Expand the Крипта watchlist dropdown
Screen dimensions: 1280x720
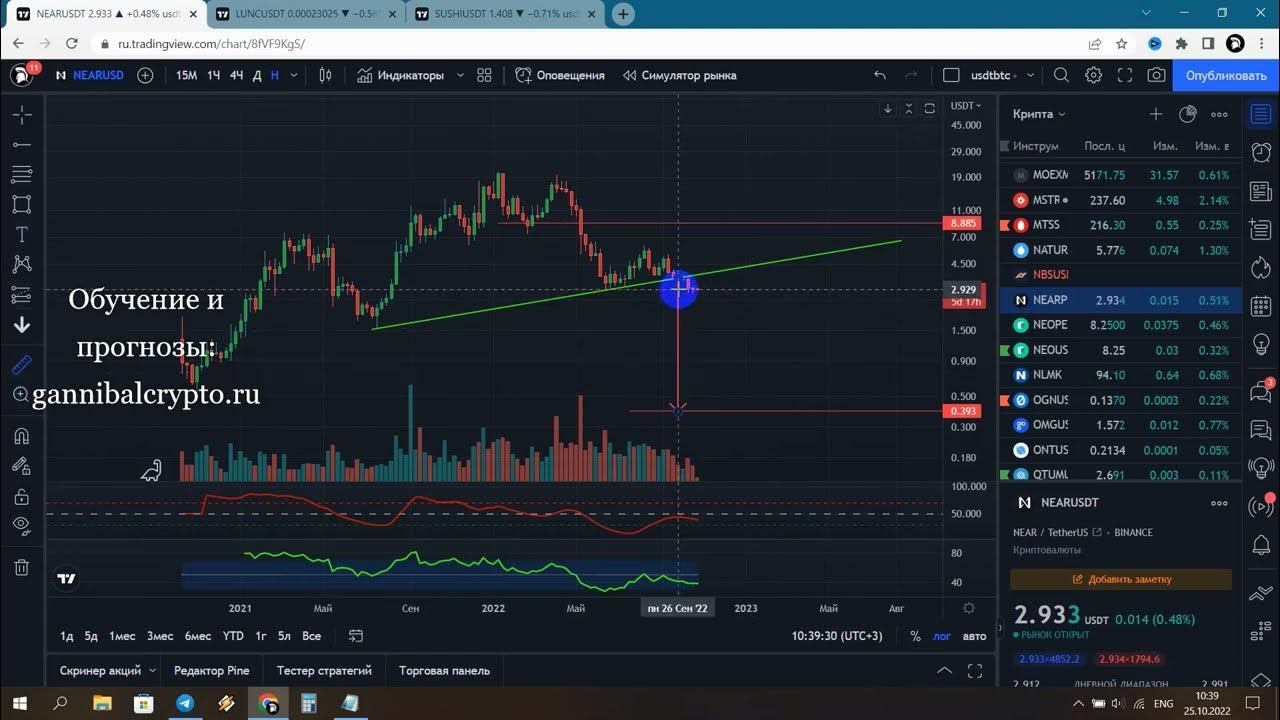[x=1039, y=114]
